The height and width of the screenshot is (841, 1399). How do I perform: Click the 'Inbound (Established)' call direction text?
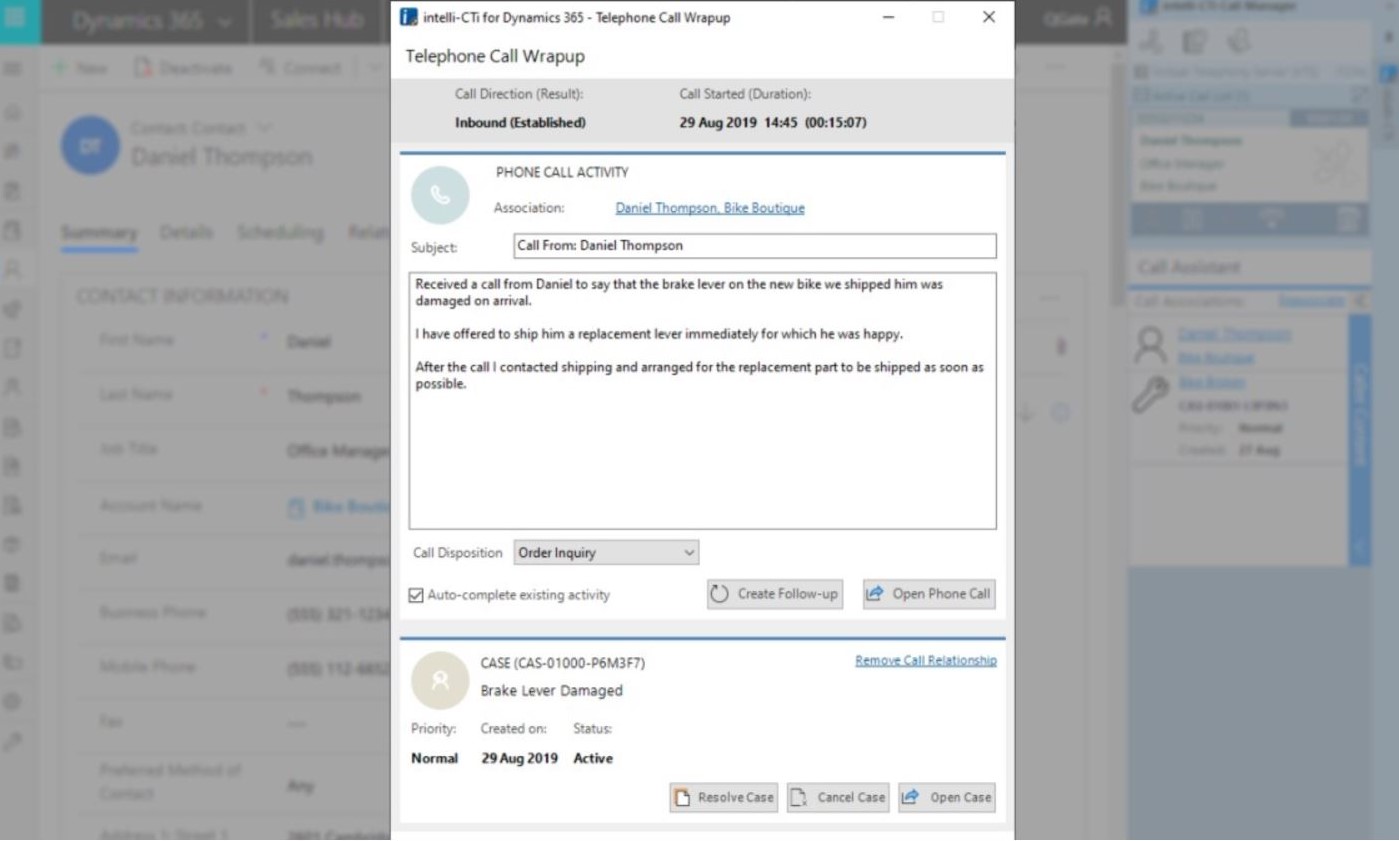520,123
